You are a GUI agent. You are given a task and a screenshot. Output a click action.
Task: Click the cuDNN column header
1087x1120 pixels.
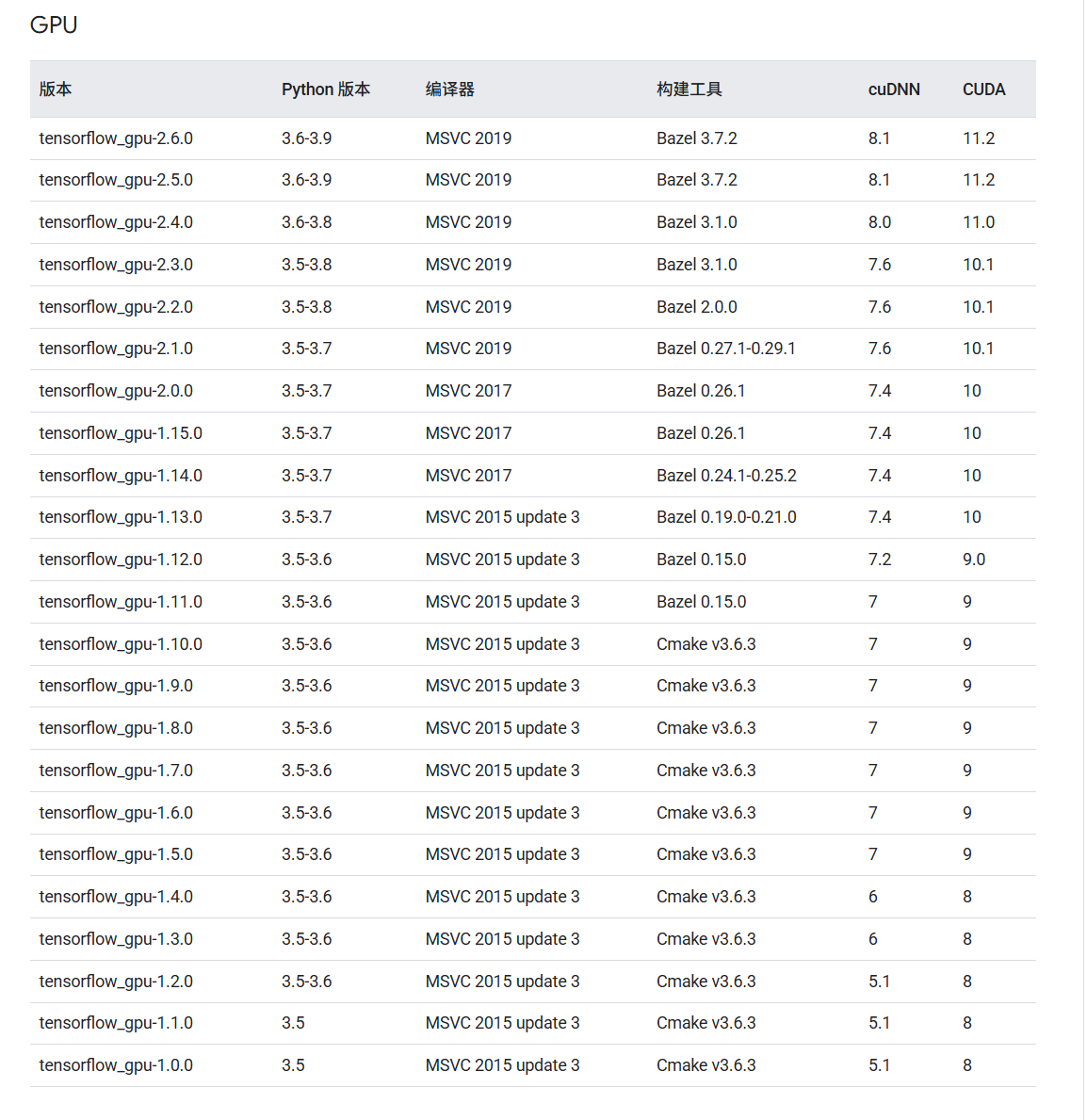(894, 89)
